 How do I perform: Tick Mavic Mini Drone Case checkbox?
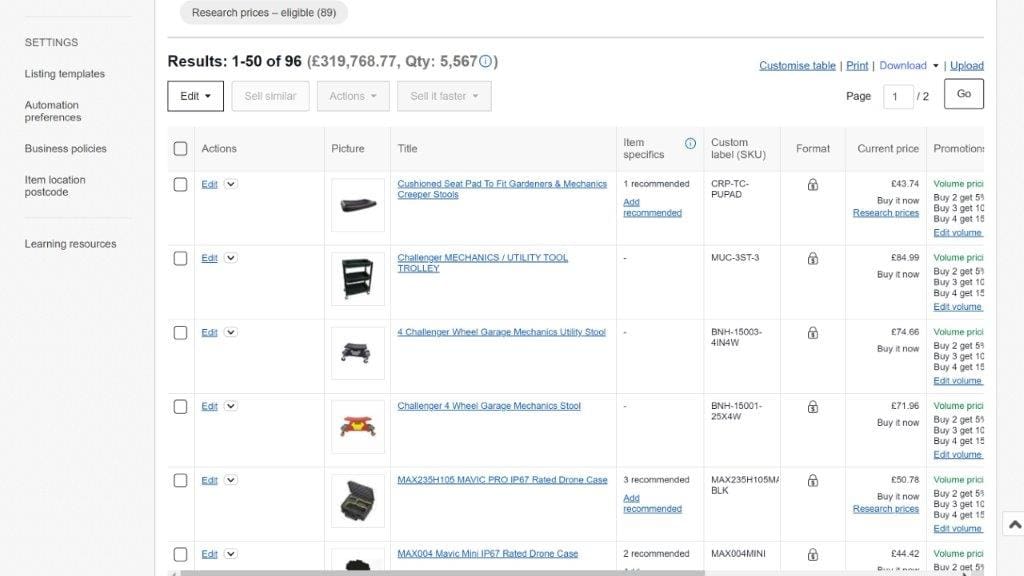(x=180, y=554)
